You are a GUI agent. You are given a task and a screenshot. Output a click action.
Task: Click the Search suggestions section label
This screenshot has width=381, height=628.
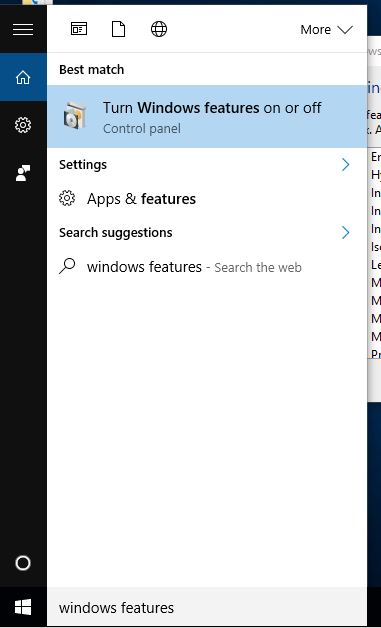click(116, 233)
